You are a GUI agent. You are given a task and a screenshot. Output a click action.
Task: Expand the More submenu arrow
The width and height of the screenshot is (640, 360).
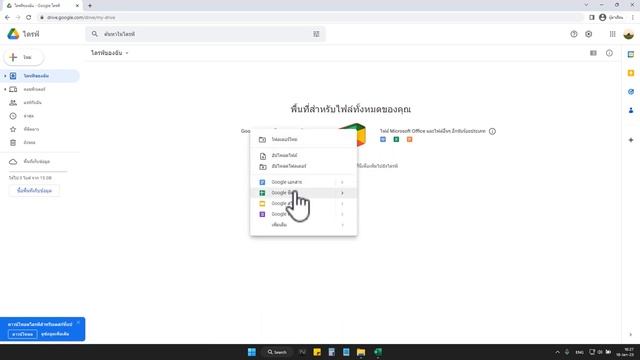342,225
